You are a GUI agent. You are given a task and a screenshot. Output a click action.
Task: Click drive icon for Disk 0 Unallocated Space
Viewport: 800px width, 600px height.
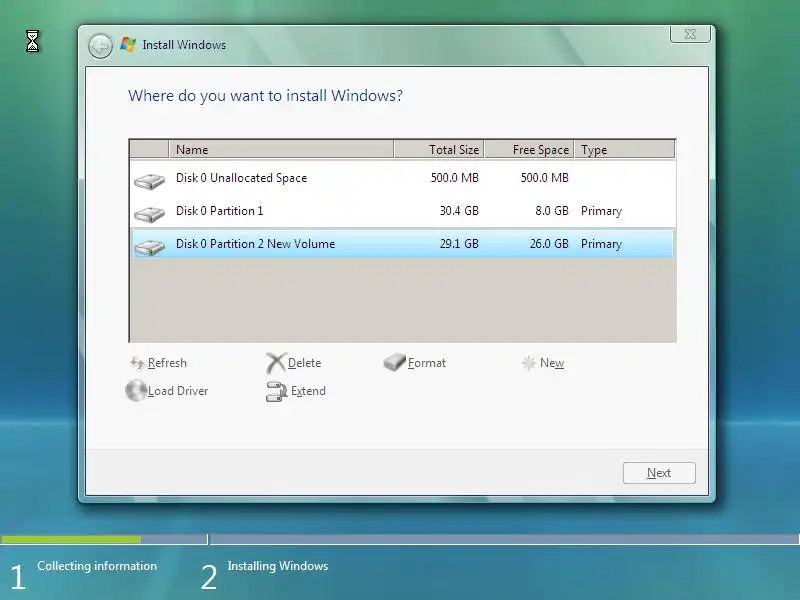(x=149, y=181)
